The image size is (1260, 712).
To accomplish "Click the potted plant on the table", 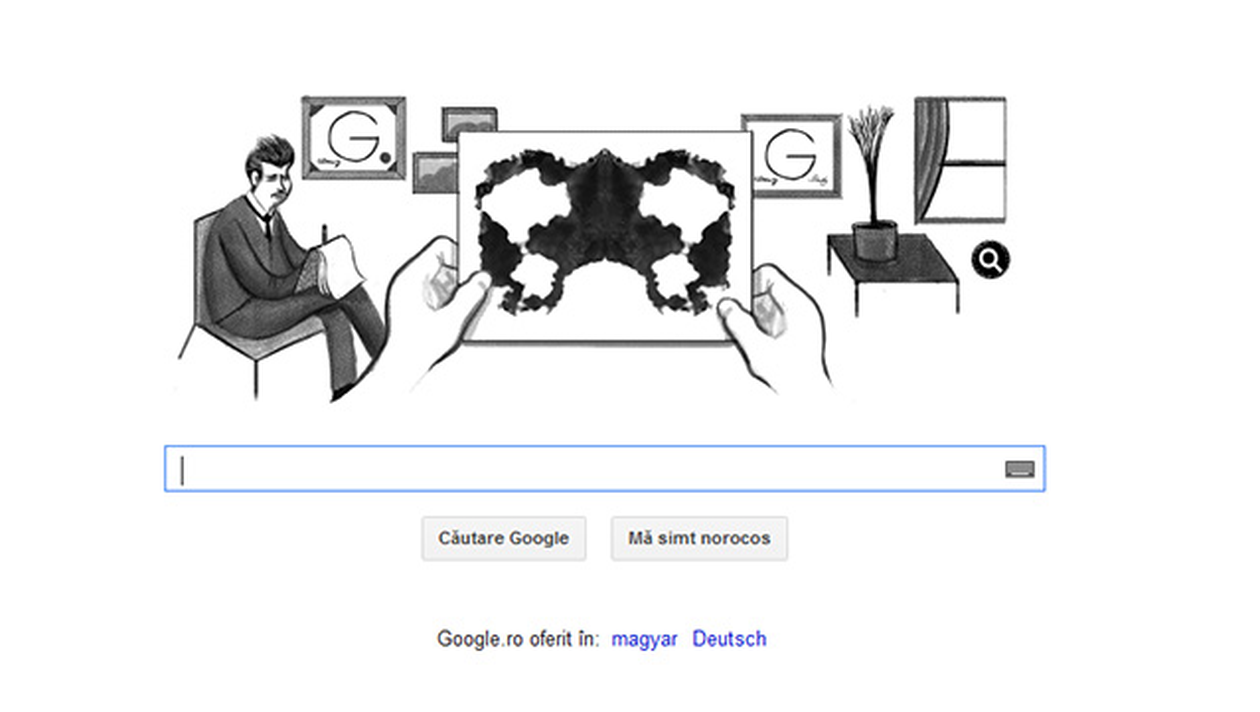I will coord(871,185).
